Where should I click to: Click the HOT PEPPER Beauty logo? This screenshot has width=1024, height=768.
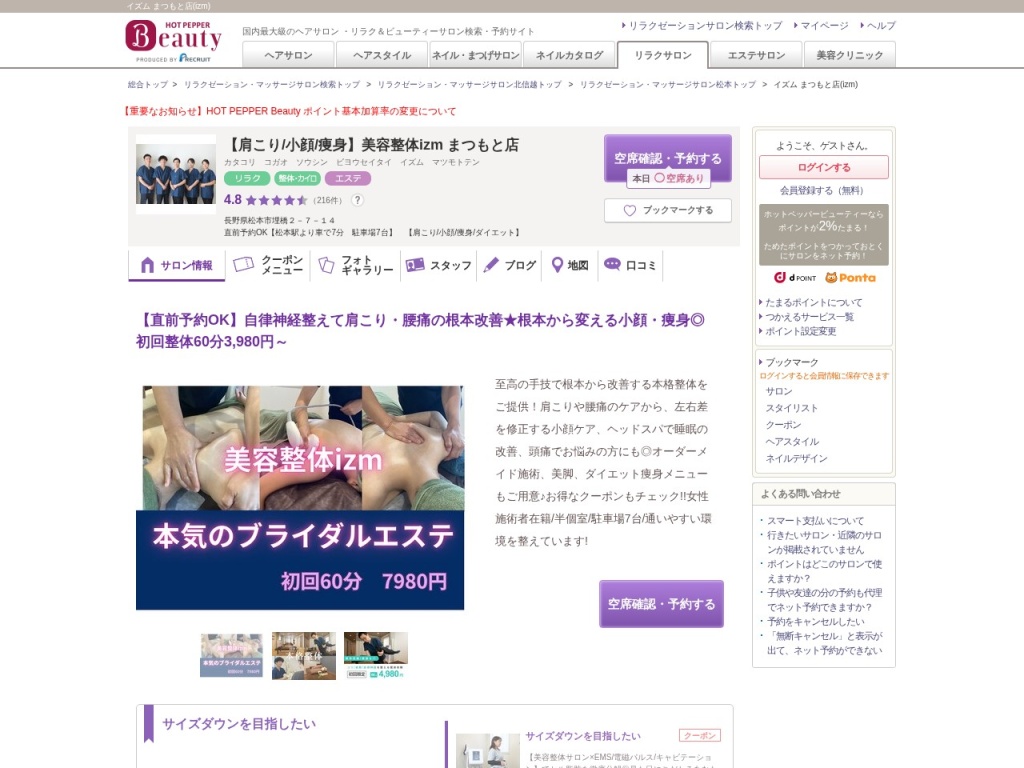(x=173, y=40)
